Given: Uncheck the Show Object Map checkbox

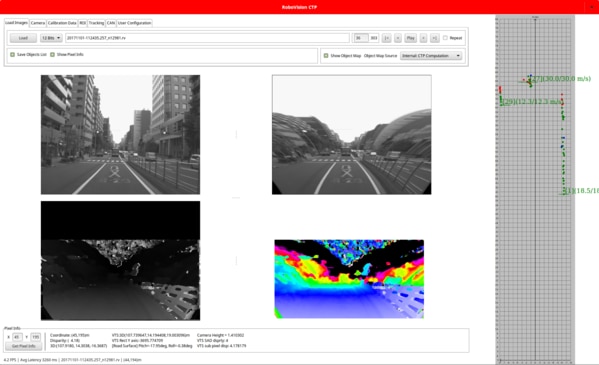Looking at the screenshot, I should pyautogui.click(x=326, y=55).
